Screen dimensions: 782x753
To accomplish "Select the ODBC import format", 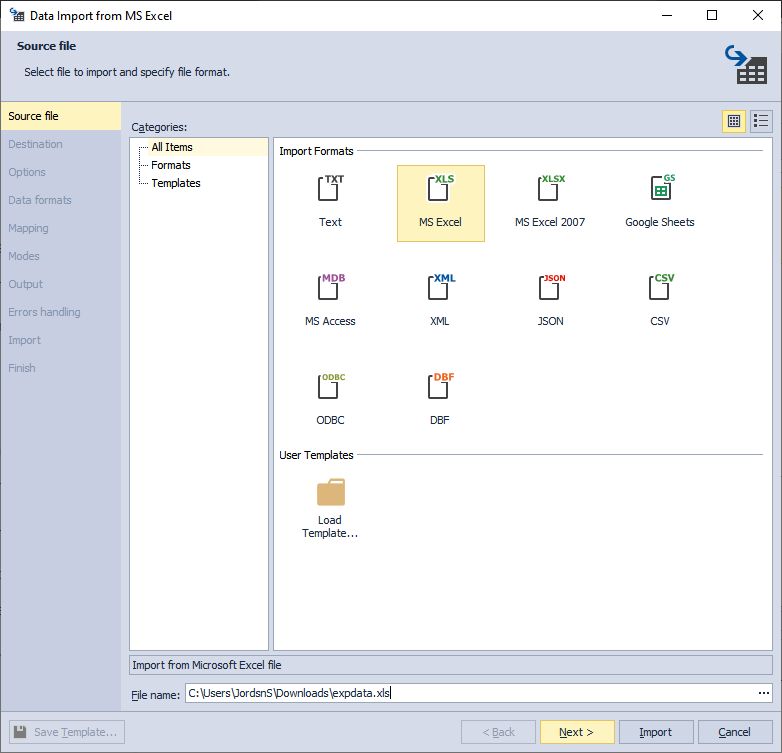I will (330, 400).
